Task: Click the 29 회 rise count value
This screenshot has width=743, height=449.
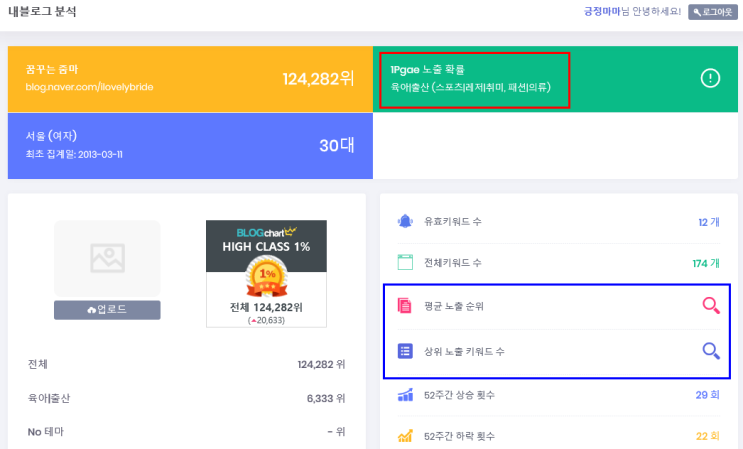Action: pos(707,395)
